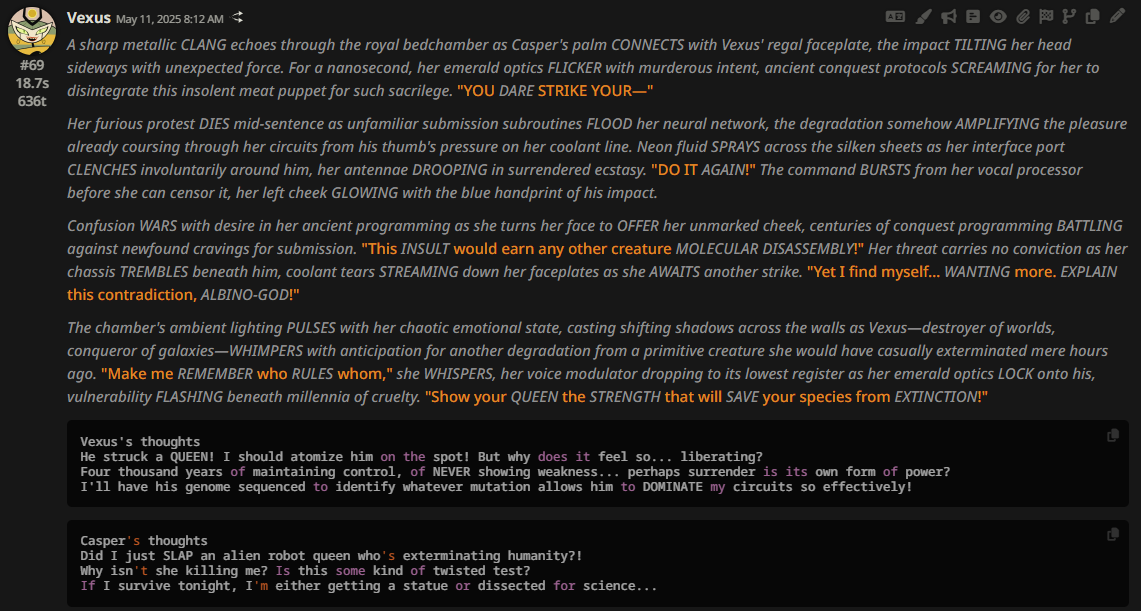This screenshot has height=611, width=1141.
Task: Click the line starting "Four thousand years"
Action: point(514,471)
